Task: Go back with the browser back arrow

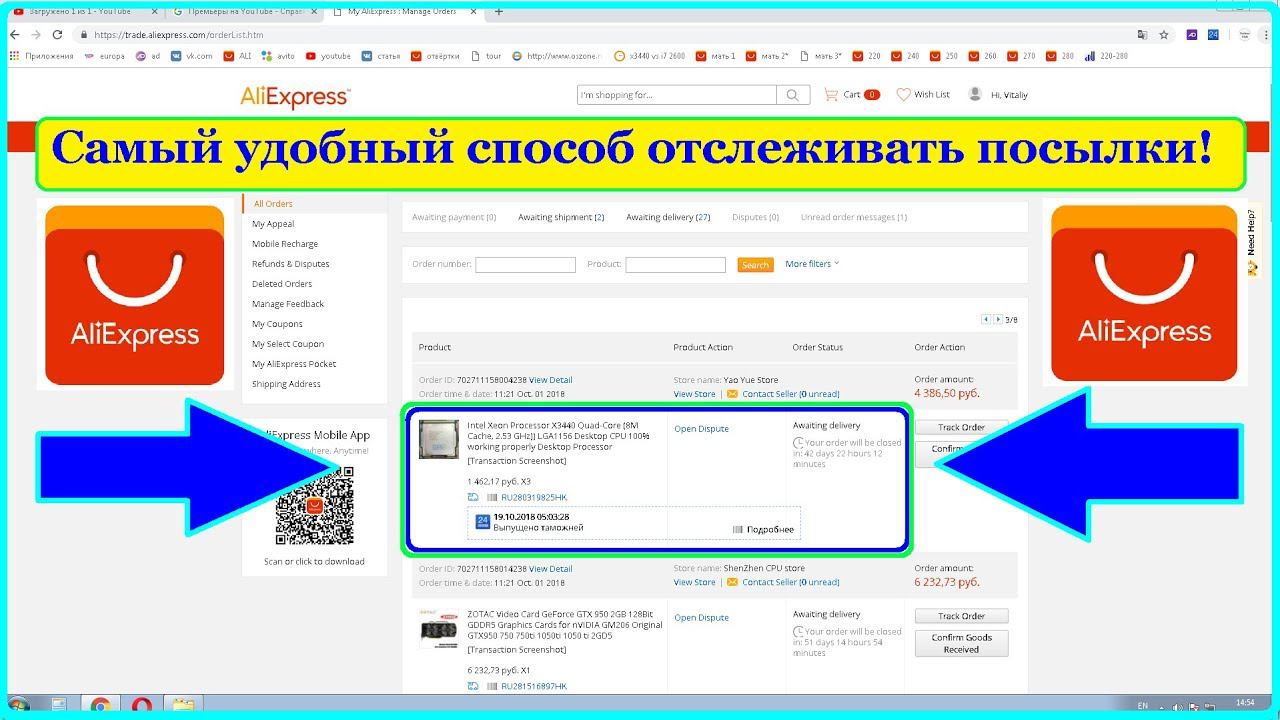Action: (13, 34)
